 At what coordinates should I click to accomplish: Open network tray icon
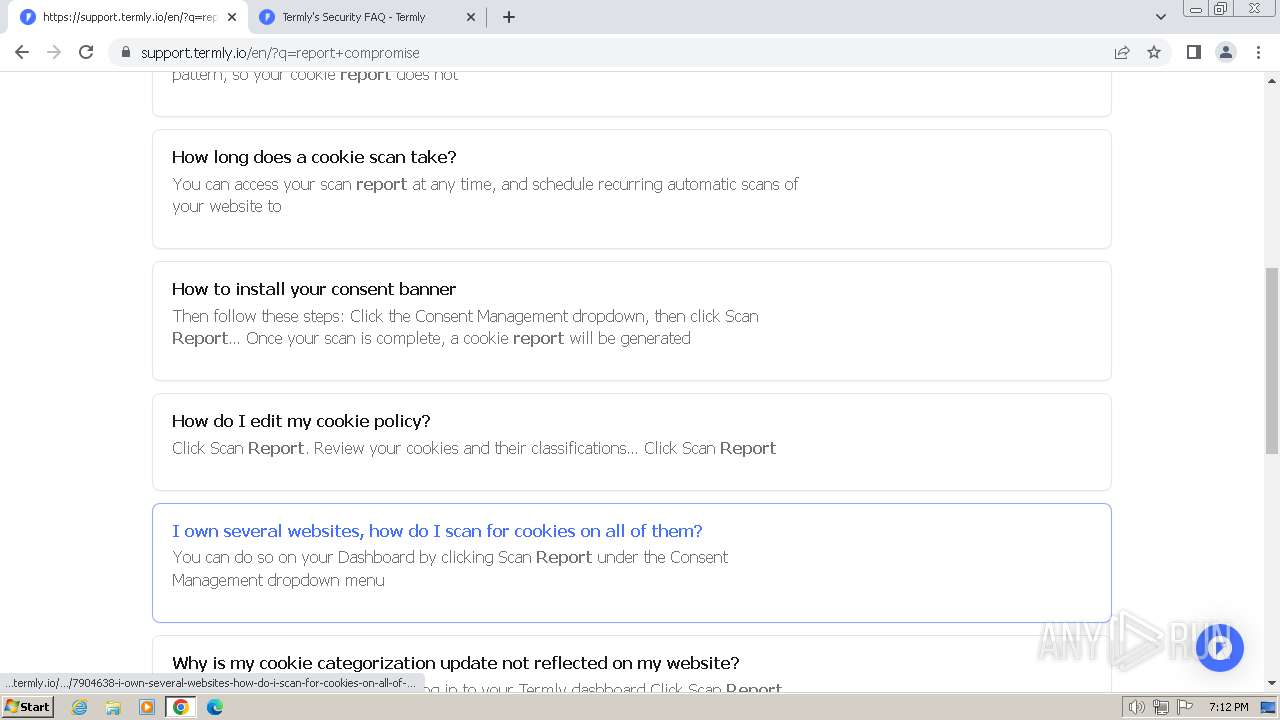[x=1160, y=707]
